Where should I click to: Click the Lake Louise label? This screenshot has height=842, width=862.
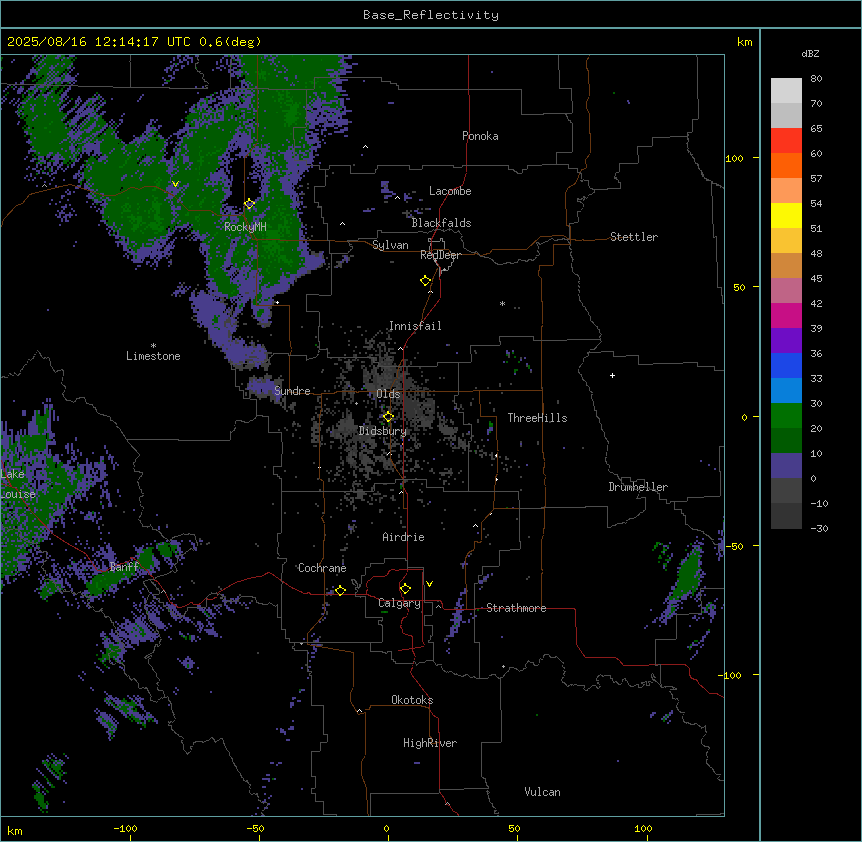tap(17, 484)
